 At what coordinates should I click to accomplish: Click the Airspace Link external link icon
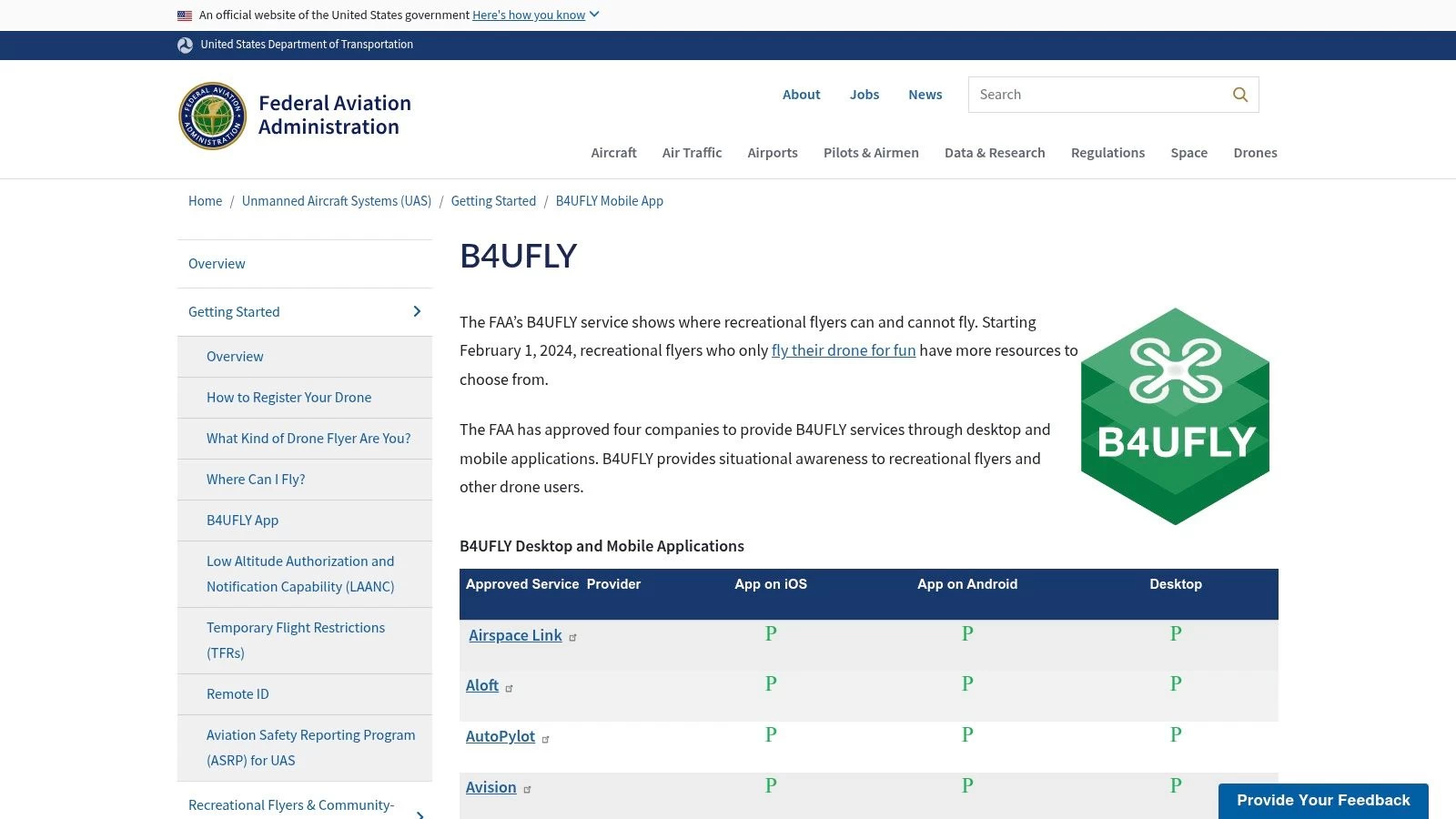[572, 638]
